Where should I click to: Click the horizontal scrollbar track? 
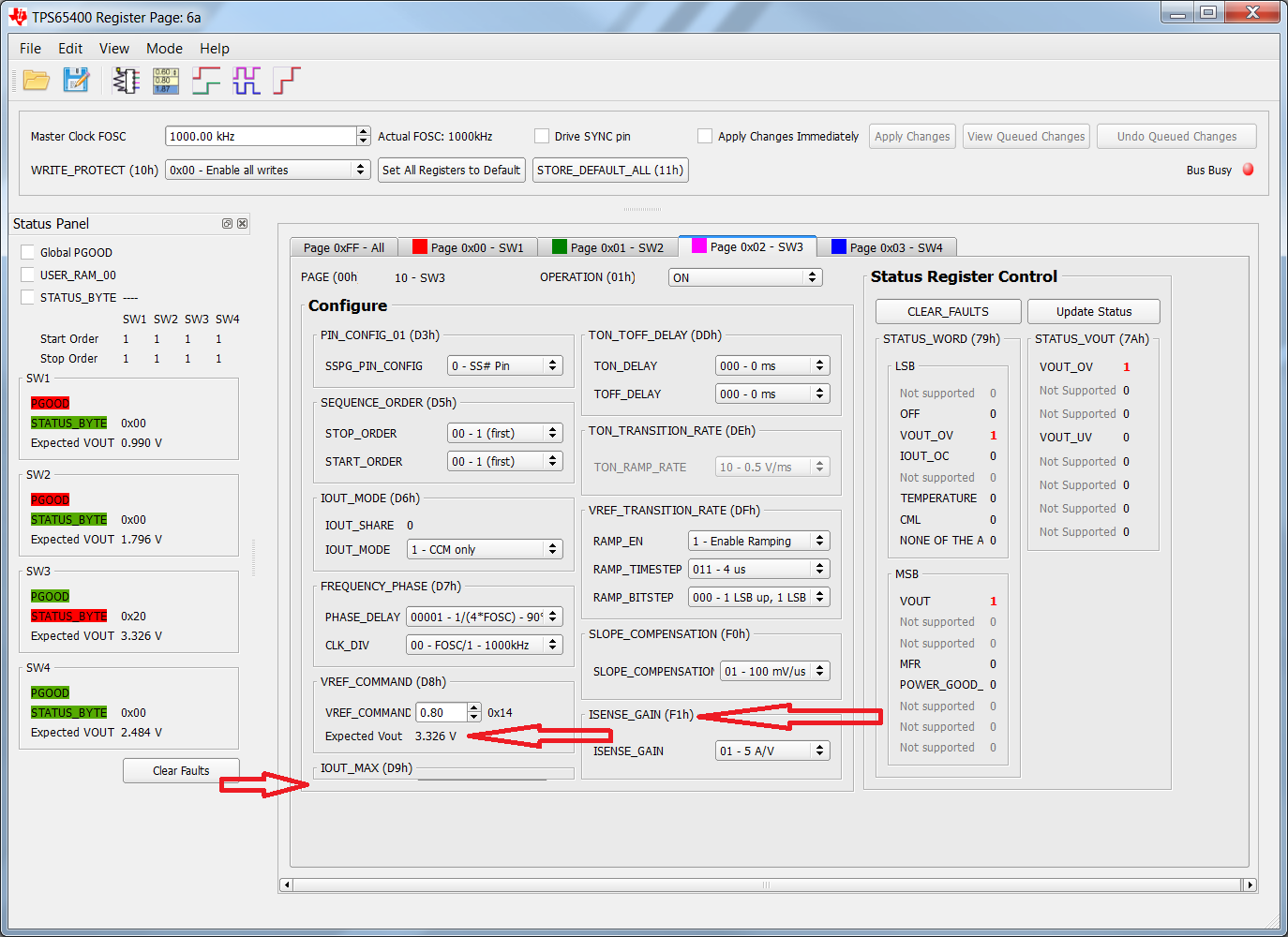[x=767, y=885]
